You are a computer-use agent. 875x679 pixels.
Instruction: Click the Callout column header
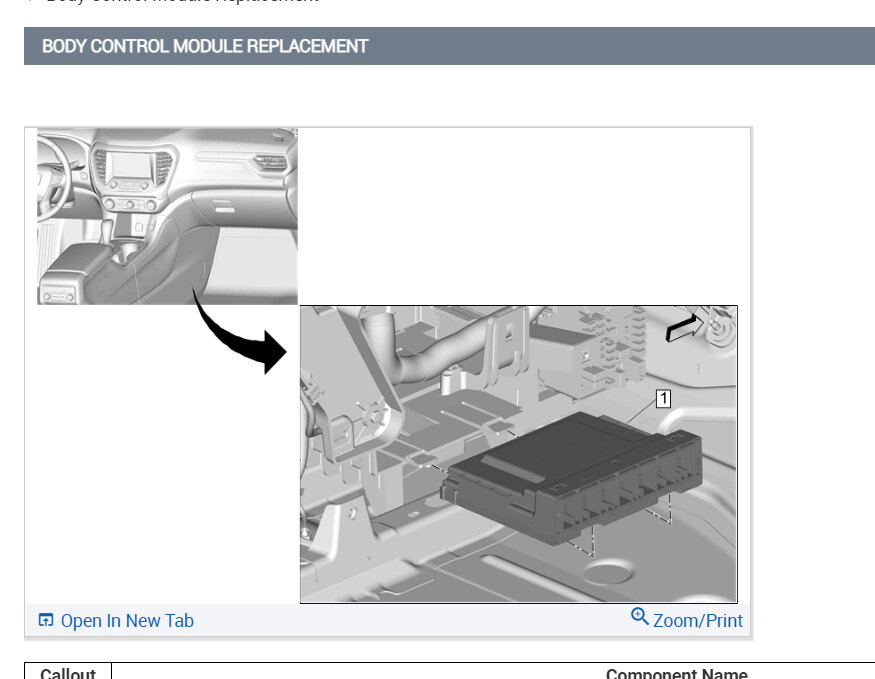click(68, 673)
